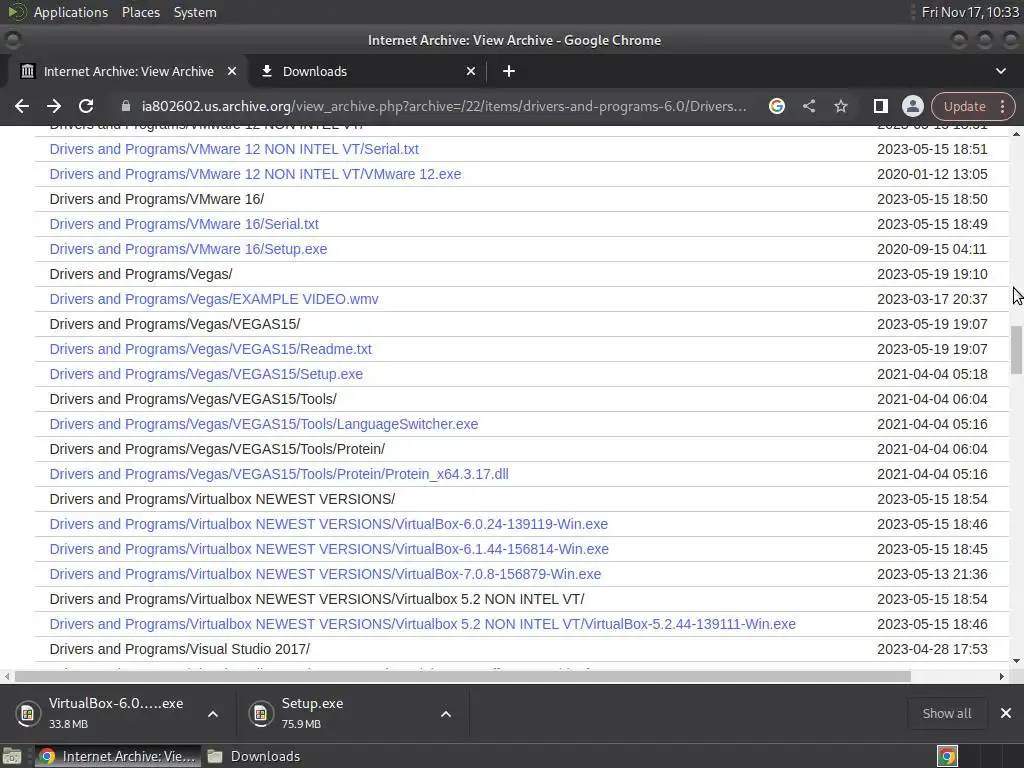1024x768 pixels.
Task: Click the address bar URL
Action: click(x=444, y=106)
